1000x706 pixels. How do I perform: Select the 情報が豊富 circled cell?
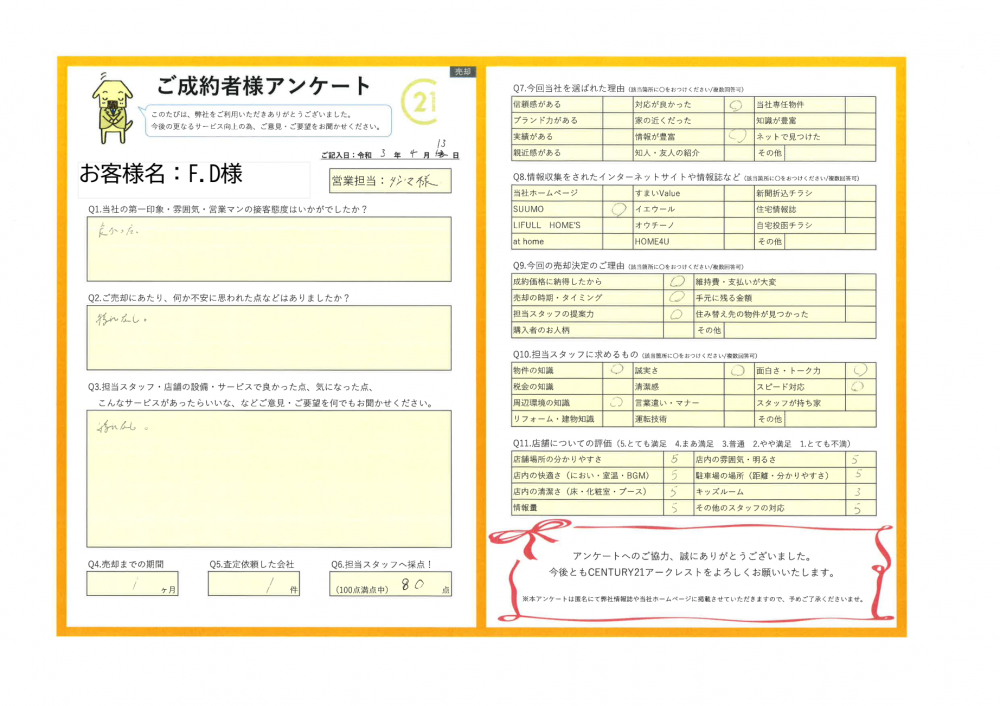[x=736, y=136]
